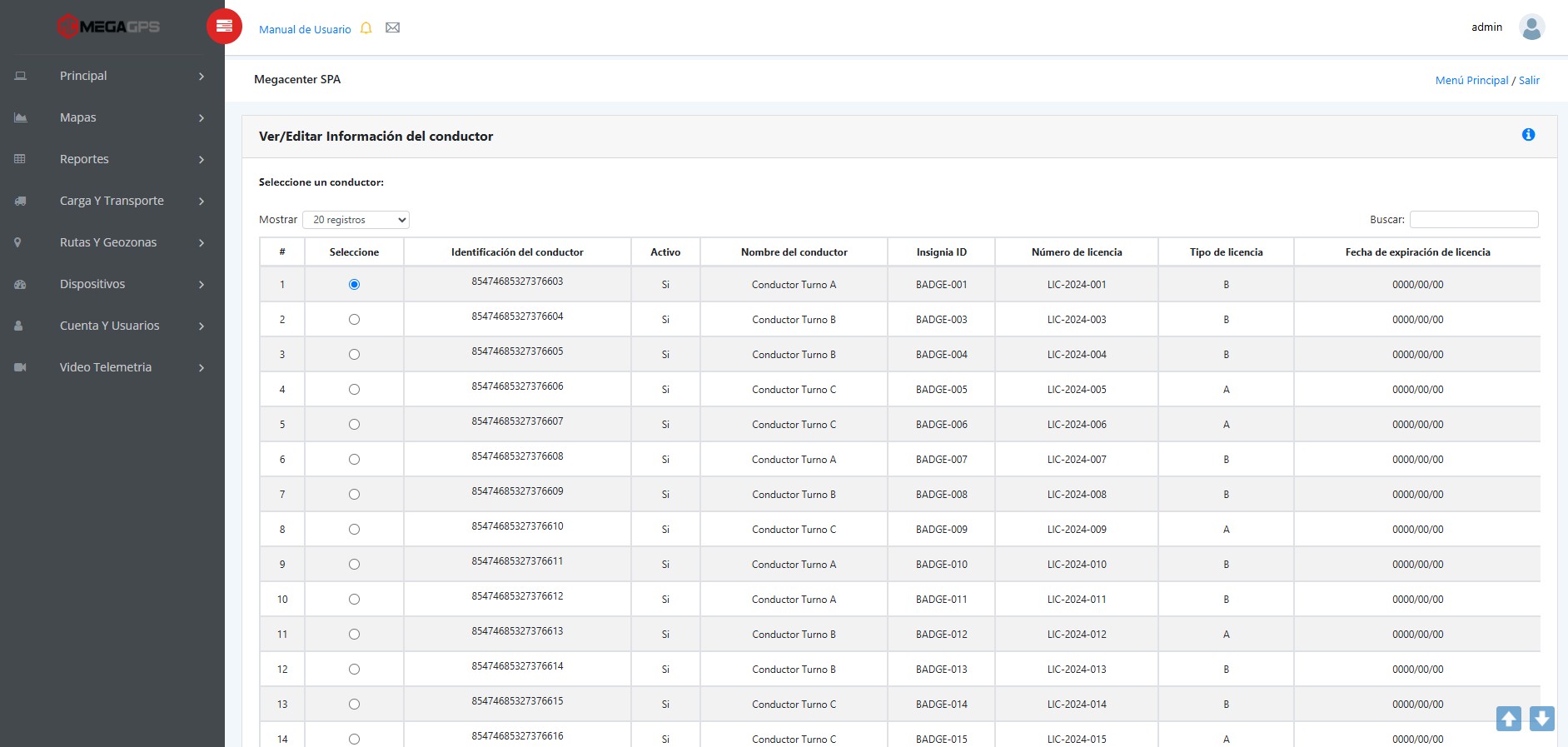Go to Menú Principal link
This screenshot has width=1568, height=747.
[x=1471, y=80]
